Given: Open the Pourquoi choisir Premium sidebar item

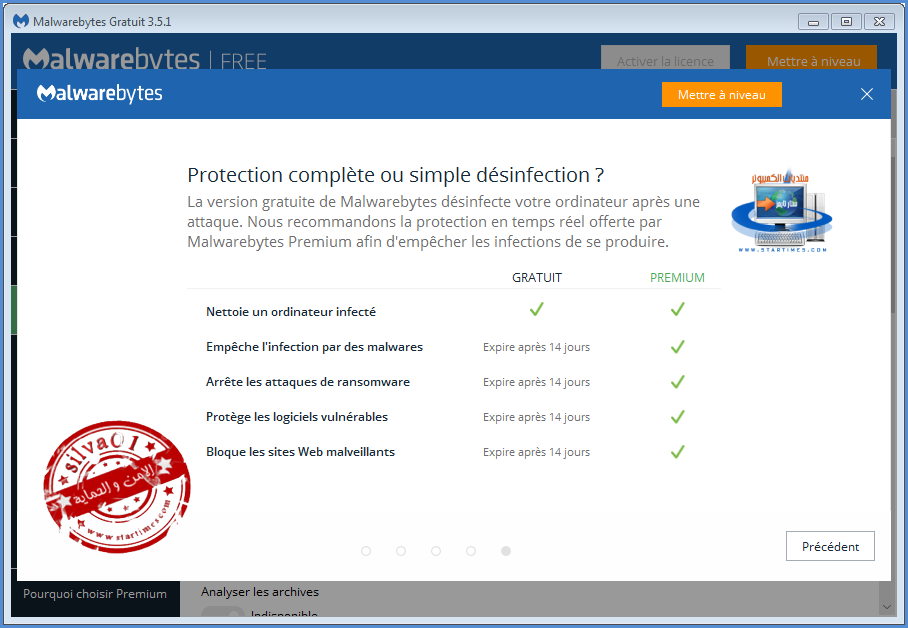Looking at the screenshot, I should point(95,594).
